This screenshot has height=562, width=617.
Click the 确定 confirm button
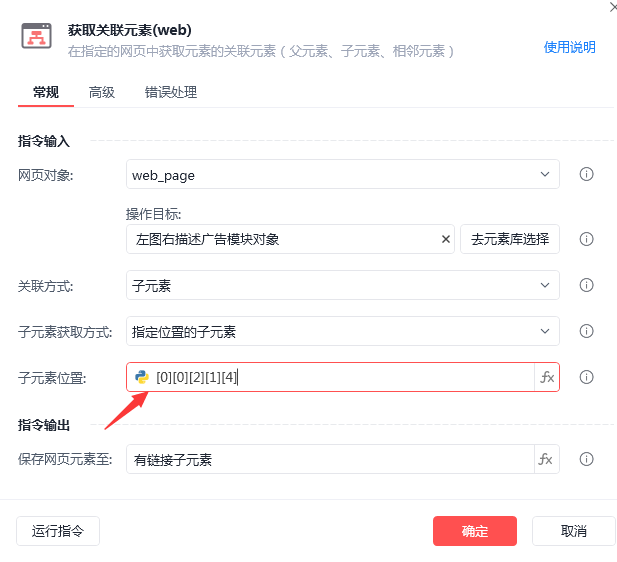coord(474,531)
